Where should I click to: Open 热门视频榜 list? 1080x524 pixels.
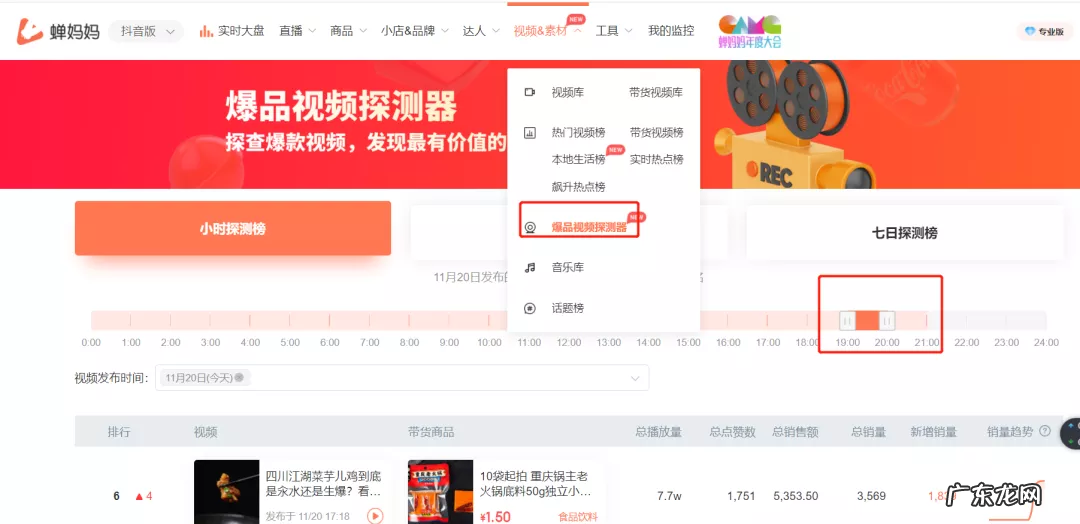click(x=578, y=133)
